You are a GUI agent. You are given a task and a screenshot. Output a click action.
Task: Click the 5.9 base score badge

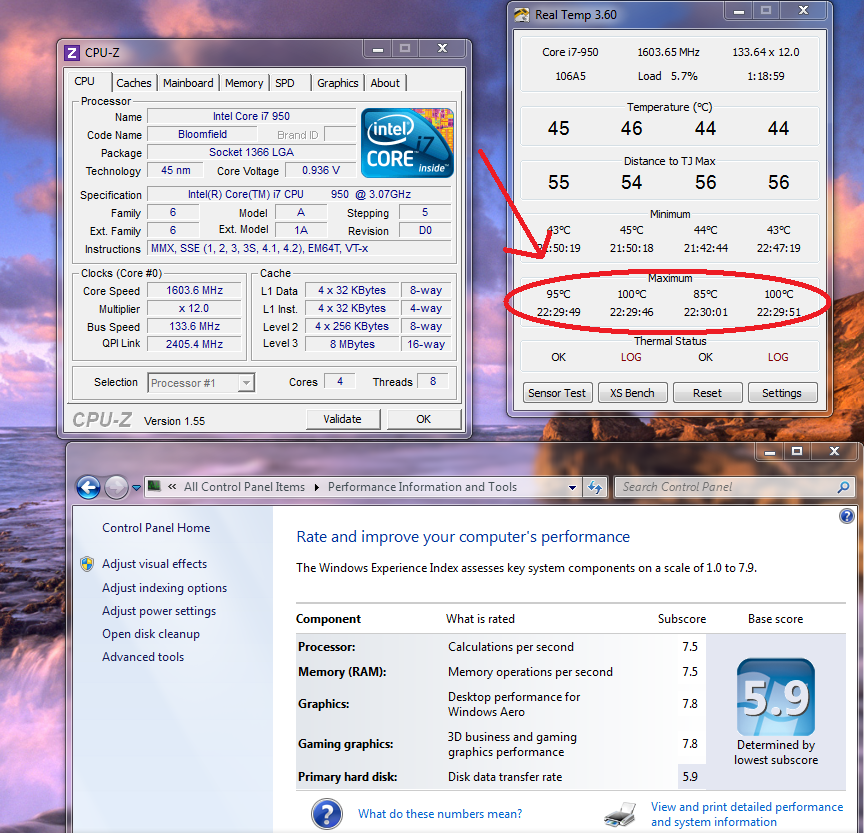click(776, 697)
